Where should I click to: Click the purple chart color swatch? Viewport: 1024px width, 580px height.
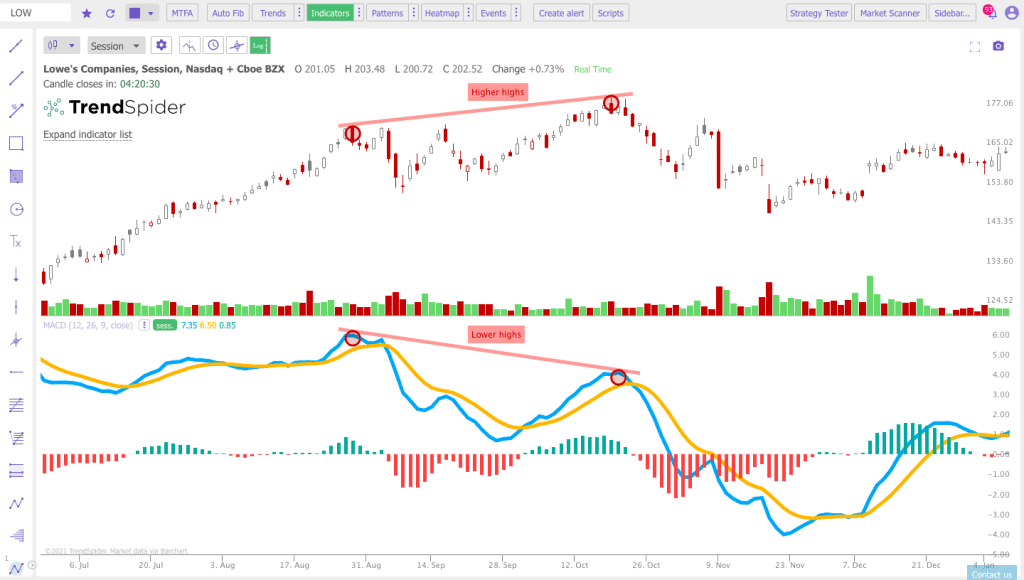[135, 13]
